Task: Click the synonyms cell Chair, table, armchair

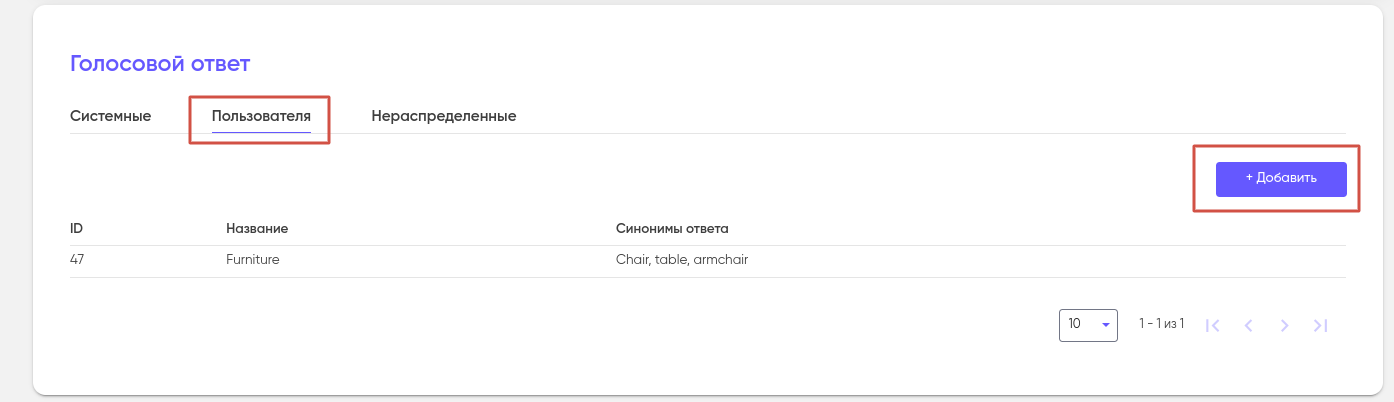Action: [682, 260]
